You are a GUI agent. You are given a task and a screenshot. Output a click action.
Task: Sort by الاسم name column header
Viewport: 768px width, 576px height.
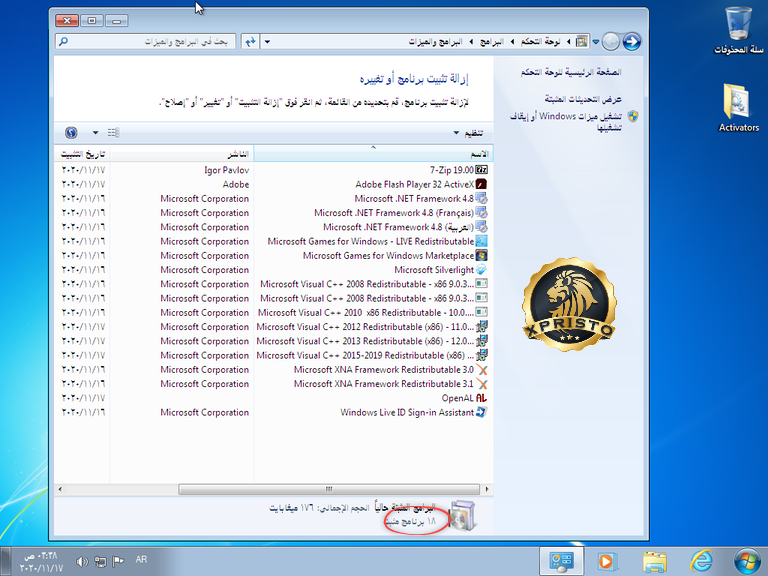[x=373, y=154]
